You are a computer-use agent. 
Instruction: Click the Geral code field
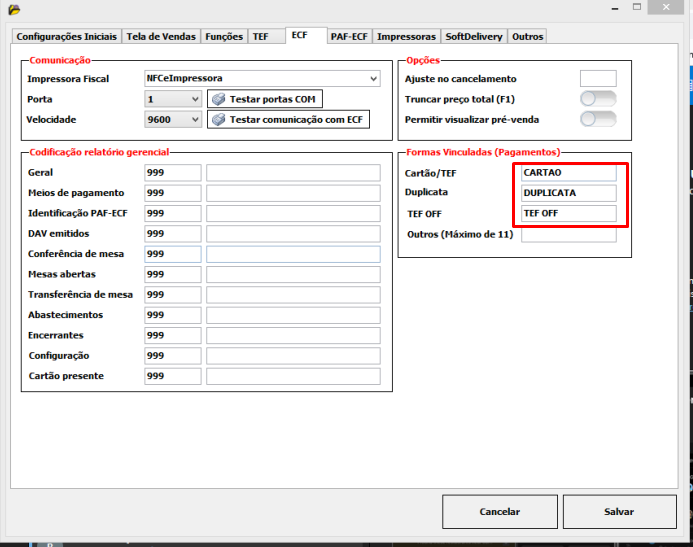point(172,173)
